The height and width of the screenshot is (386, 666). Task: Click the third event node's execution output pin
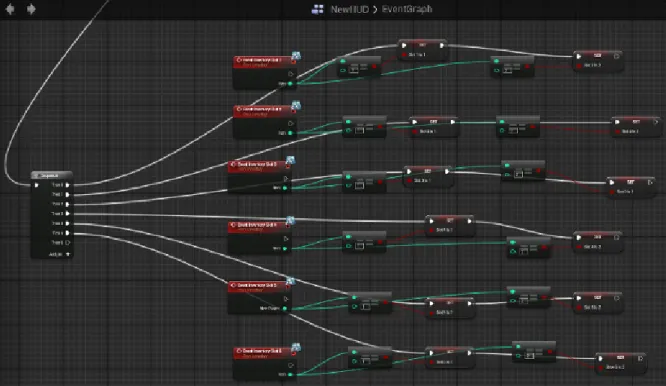285,178
